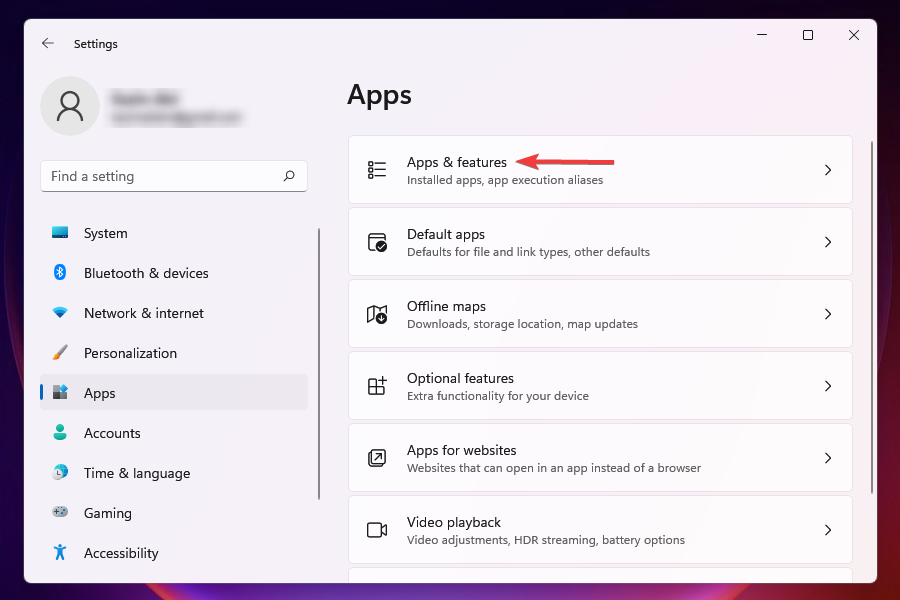The image size is (900, 600).
Task: Click the Accounts person icon
Action: (x=60, y=432)
